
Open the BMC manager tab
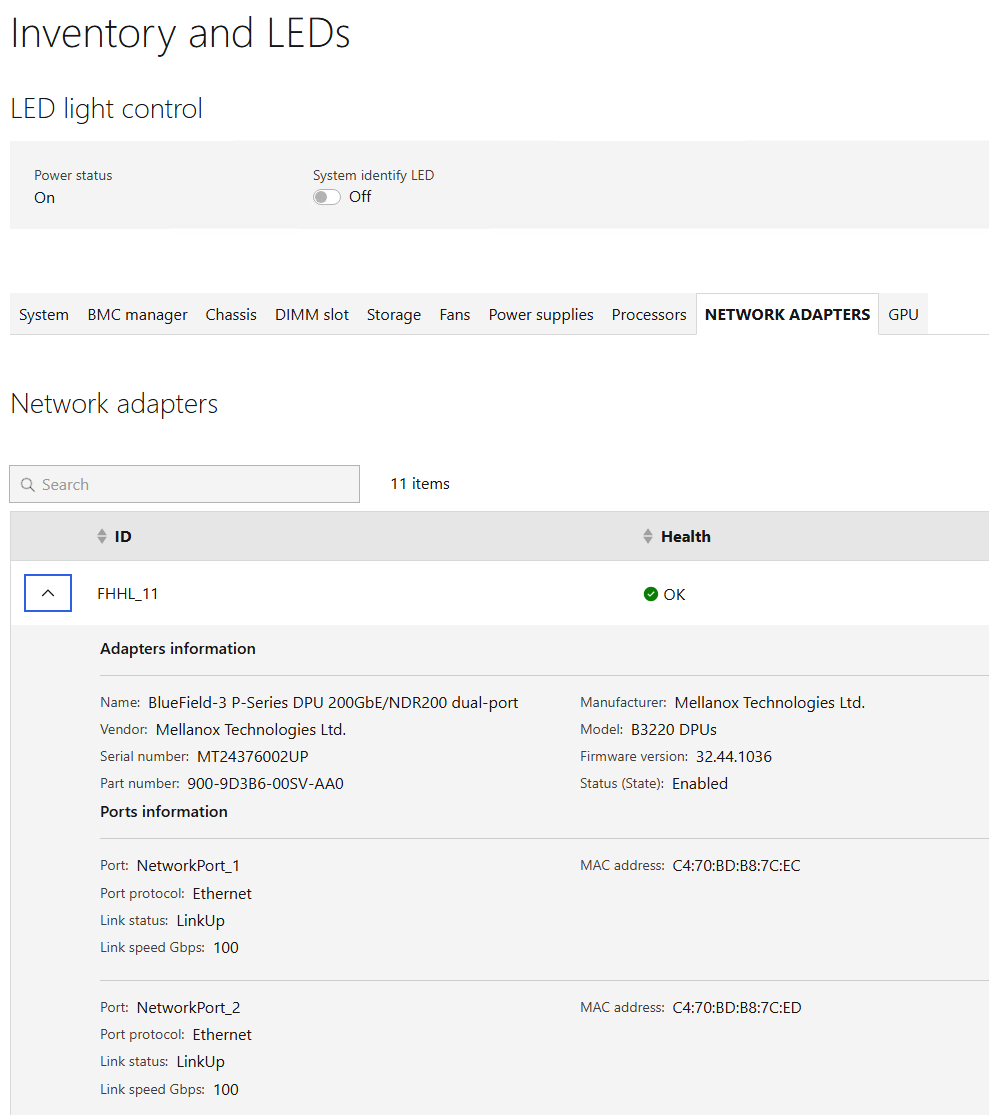[137, 314]
